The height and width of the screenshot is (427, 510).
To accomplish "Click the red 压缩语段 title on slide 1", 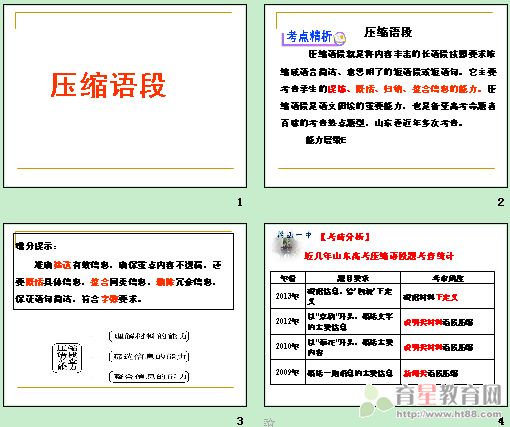I will pyautogui.click(x=108, y=85).
